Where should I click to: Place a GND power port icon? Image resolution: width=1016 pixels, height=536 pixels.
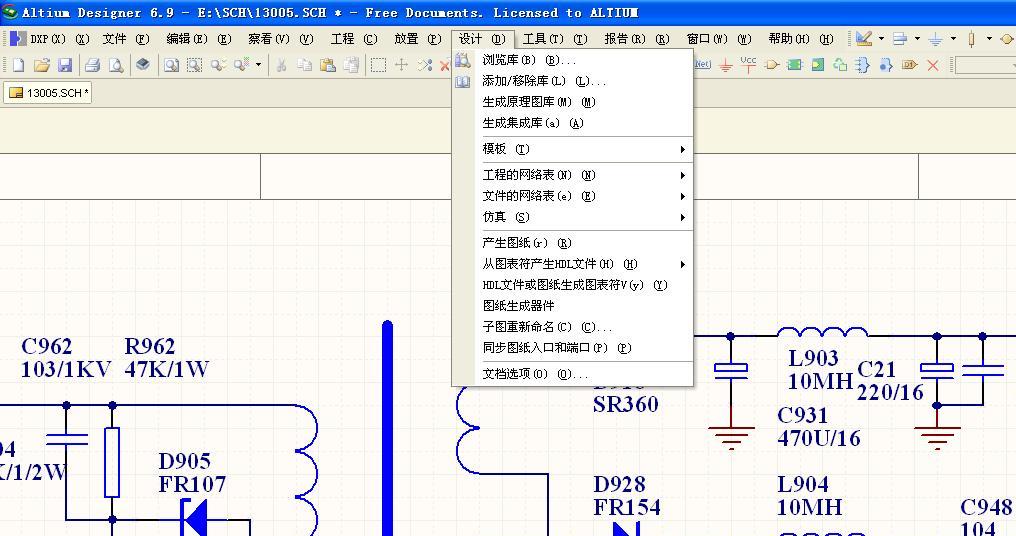click(726, 65)
